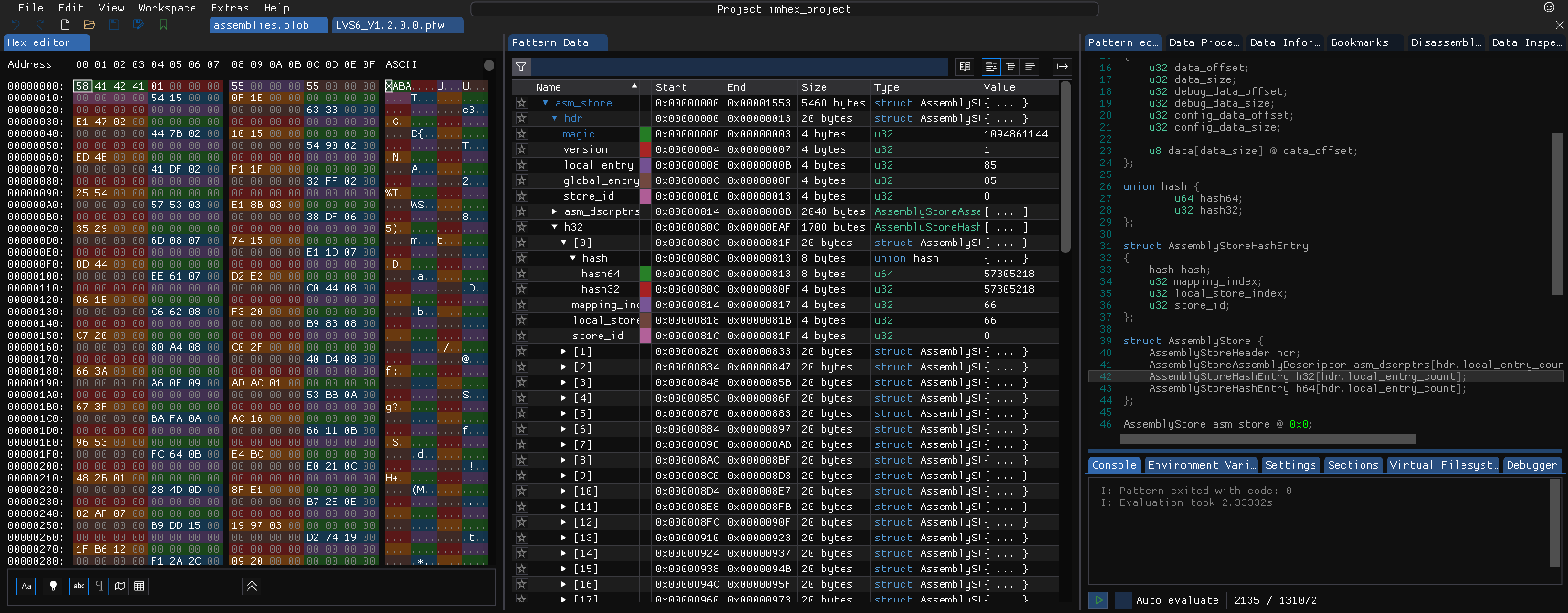This screenshot has width=1568, height=613.
Task: Switch to the LVS6_V1.2.0.0.pfw file tab
Action: pos(397,25)
